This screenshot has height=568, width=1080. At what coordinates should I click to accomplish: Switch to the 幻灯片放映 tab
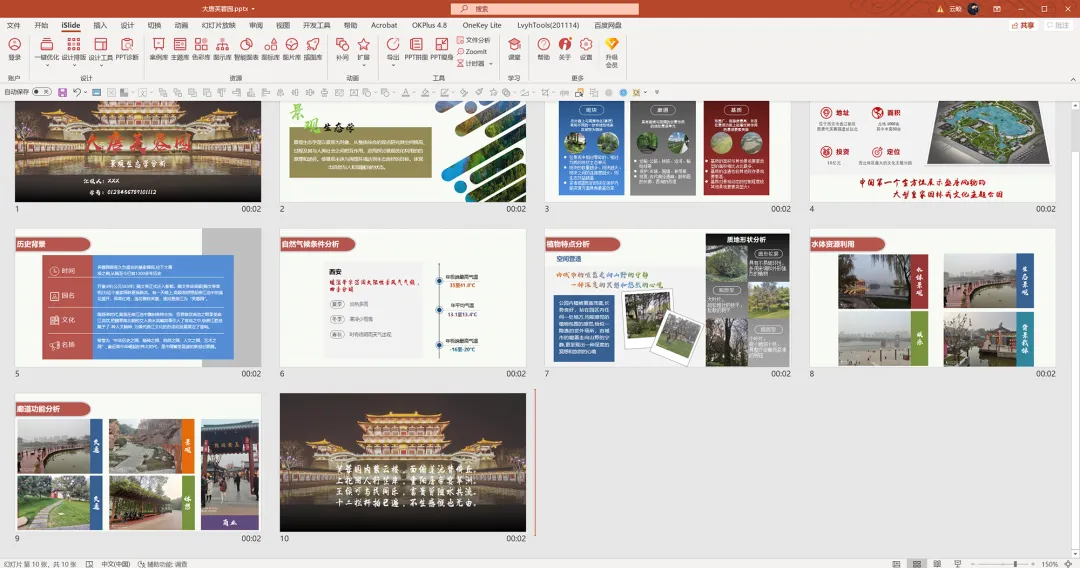click(218, 25)
